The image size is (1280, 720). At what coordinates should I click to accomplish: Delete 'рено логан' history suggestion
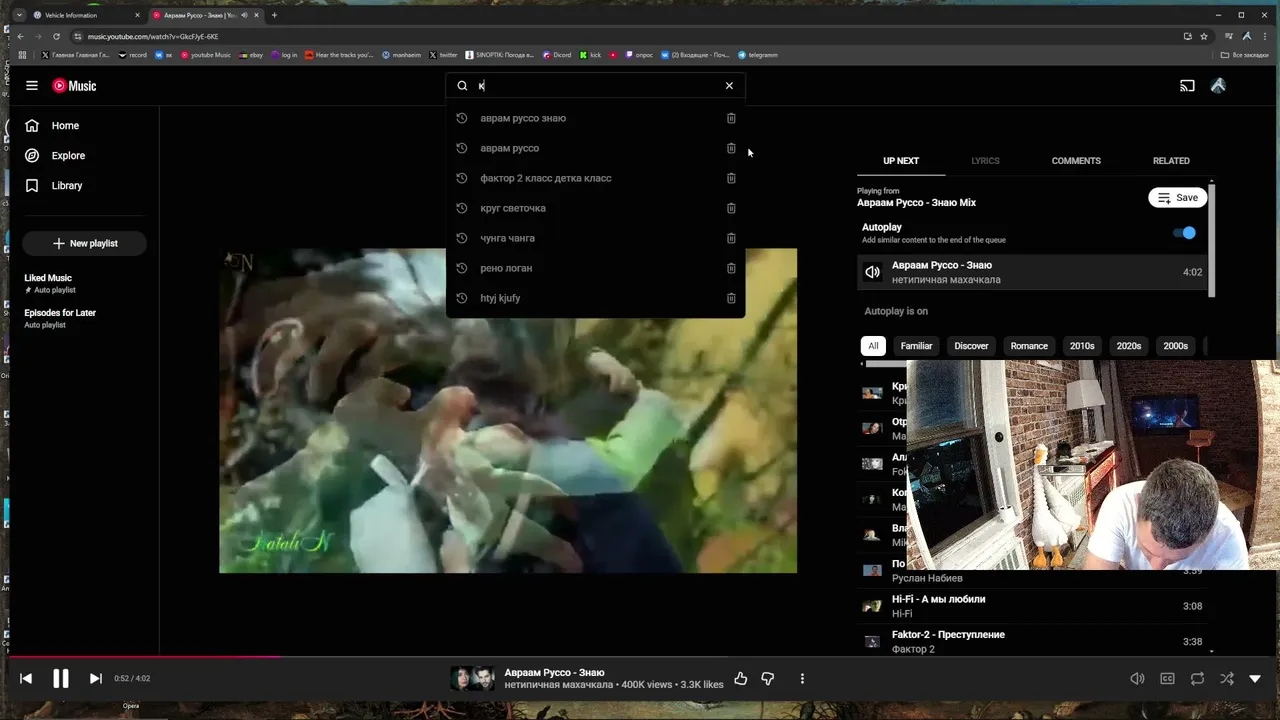coord(731,268)
